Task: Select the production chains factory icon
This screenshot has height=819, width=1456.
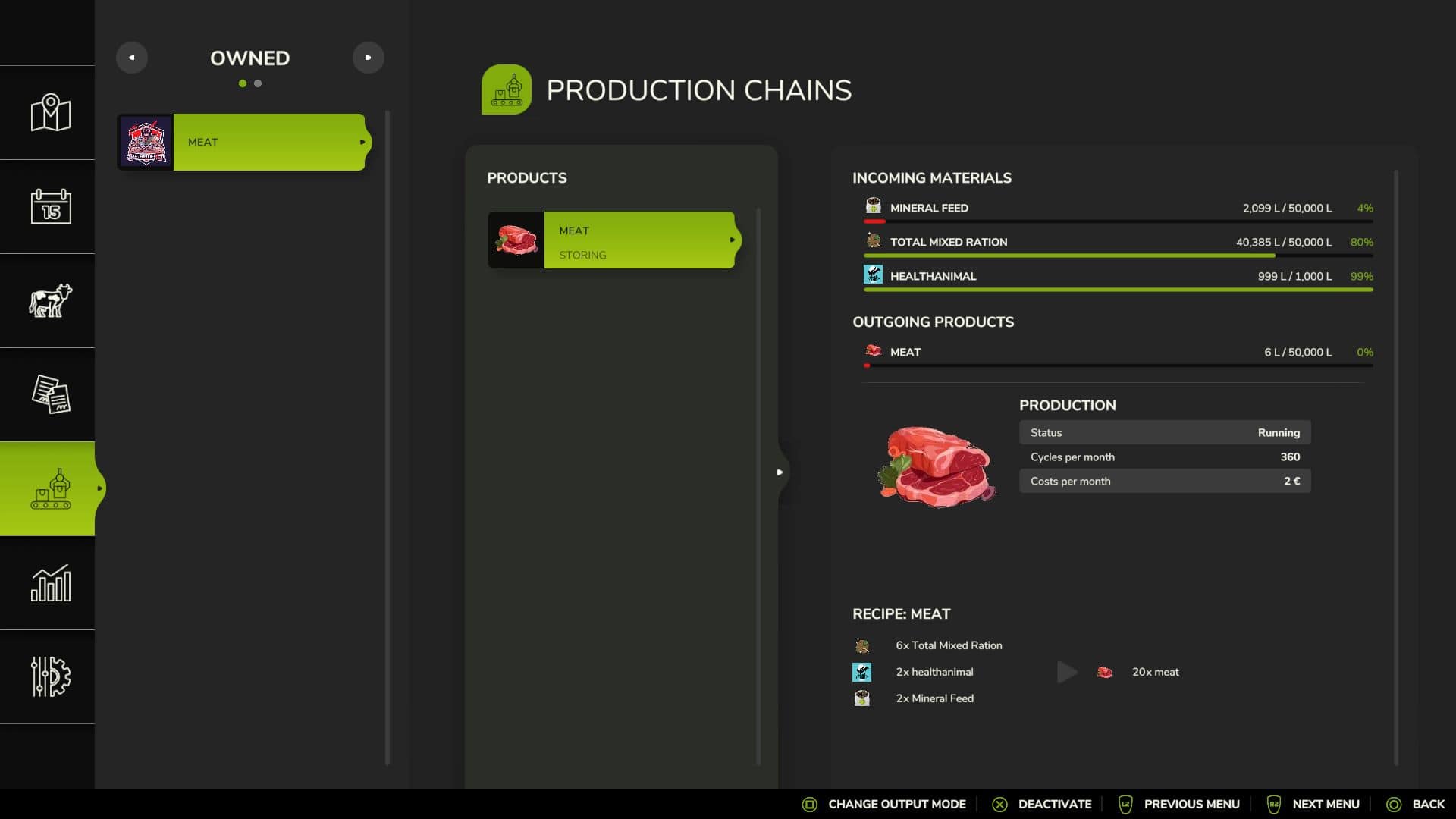Action: [50, 489]
